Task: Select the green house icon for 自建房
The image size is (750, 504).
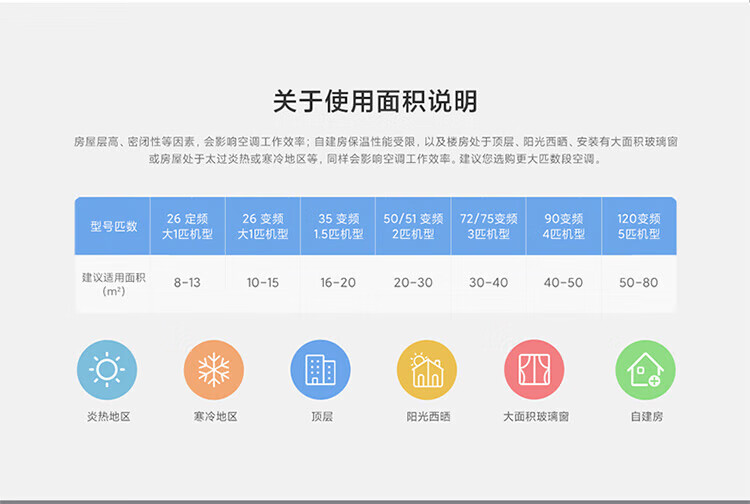Action: (644, 370)
